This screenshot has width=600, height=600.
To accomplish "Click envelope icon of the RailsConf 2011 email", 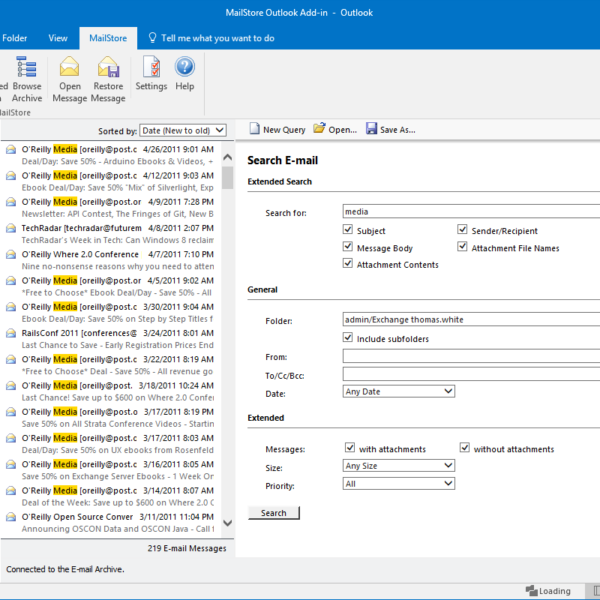I will tap(11, 333).
